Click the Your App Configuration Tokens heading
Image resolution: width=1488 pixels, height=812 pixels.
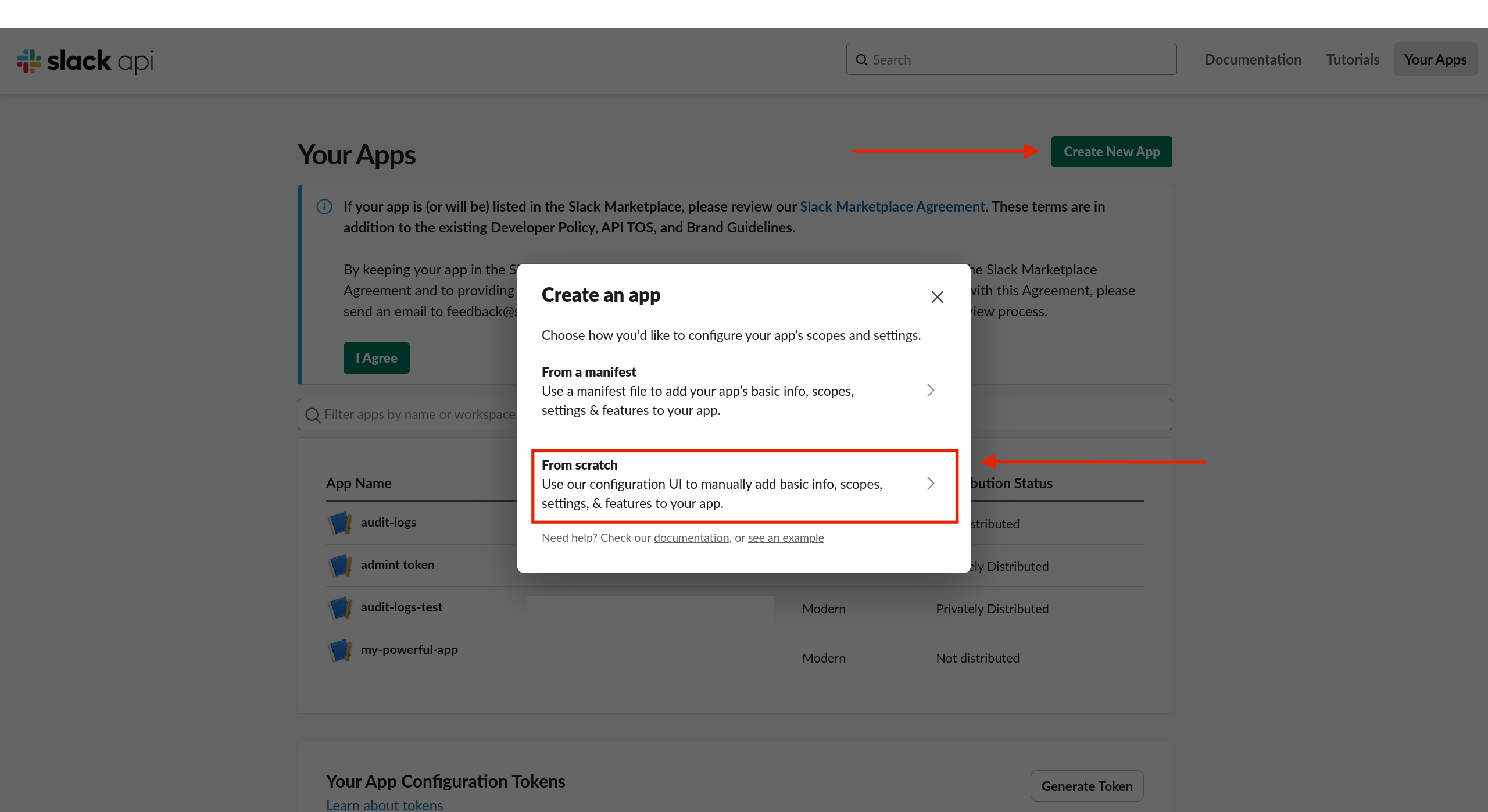tap(445, 781)
